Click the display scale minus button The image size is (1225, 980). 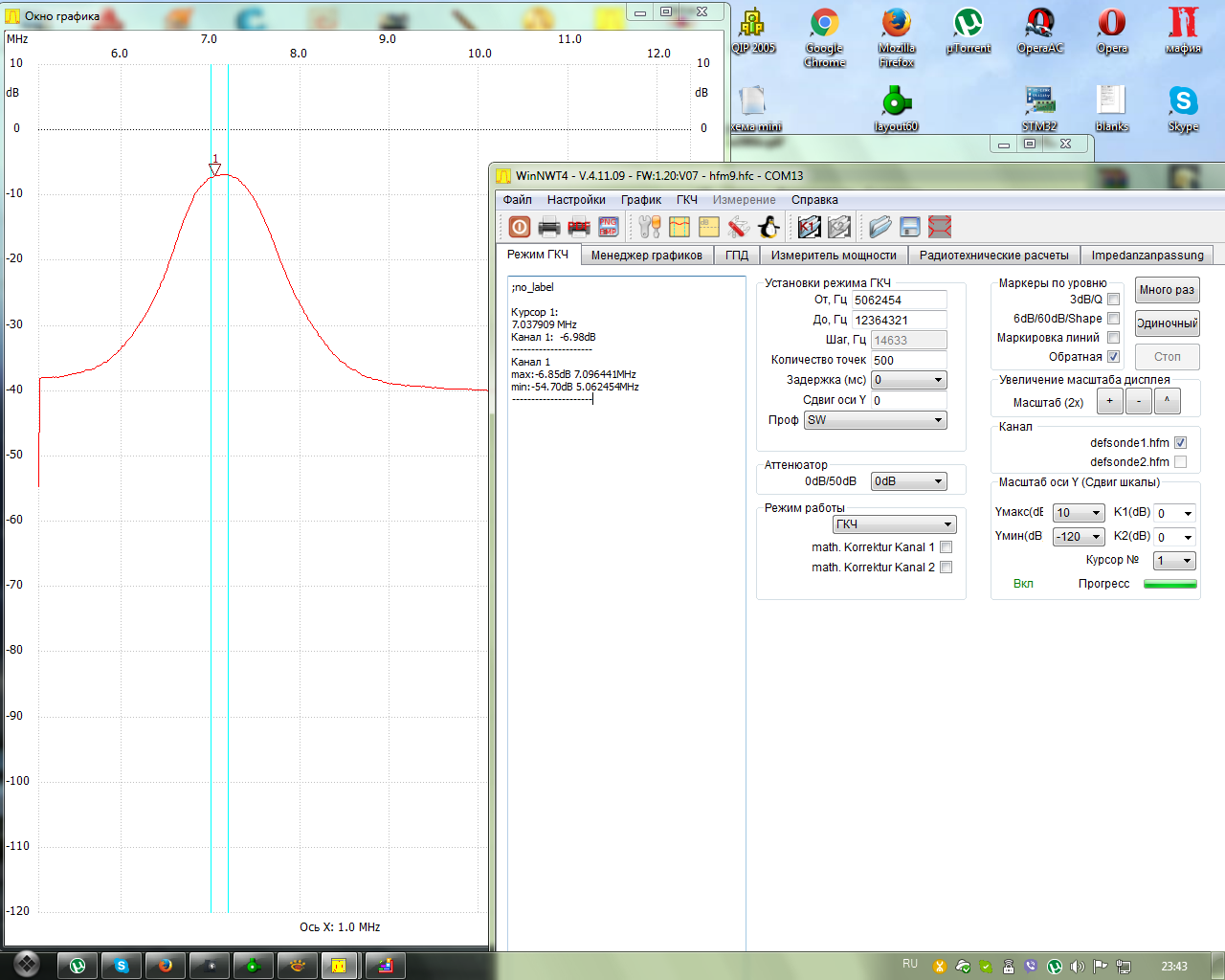pyautogui.click(x=1138, y=402)
